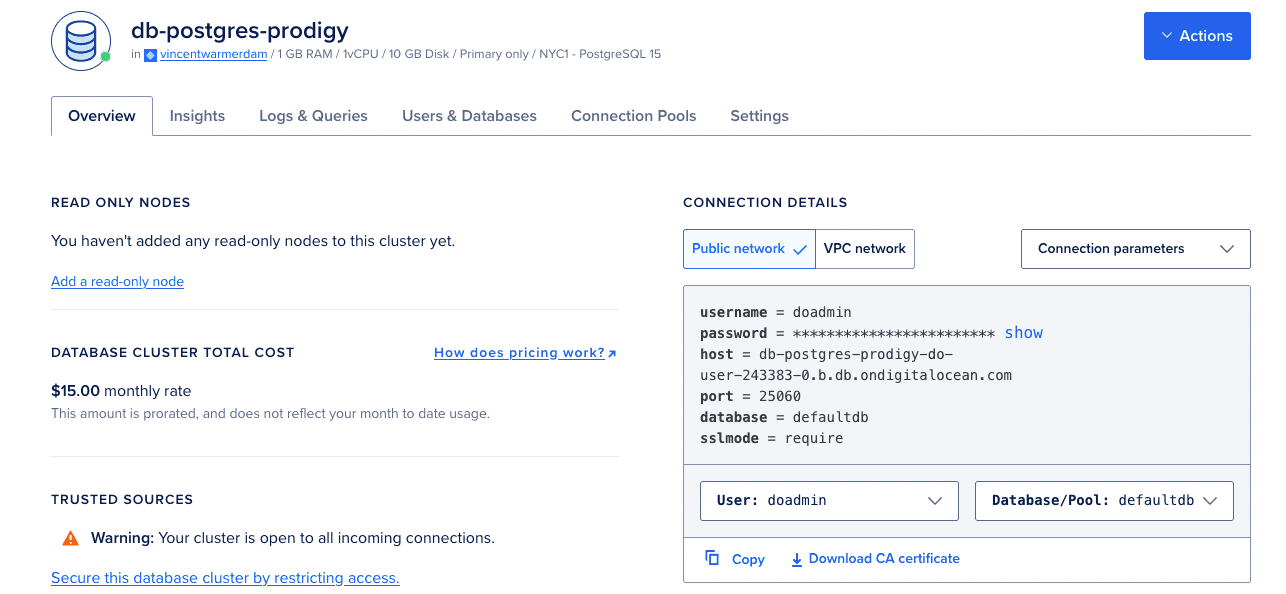1286x594 pixels.
Task: Click Secure this database cluster link
Action: click(x=224, y=578)
